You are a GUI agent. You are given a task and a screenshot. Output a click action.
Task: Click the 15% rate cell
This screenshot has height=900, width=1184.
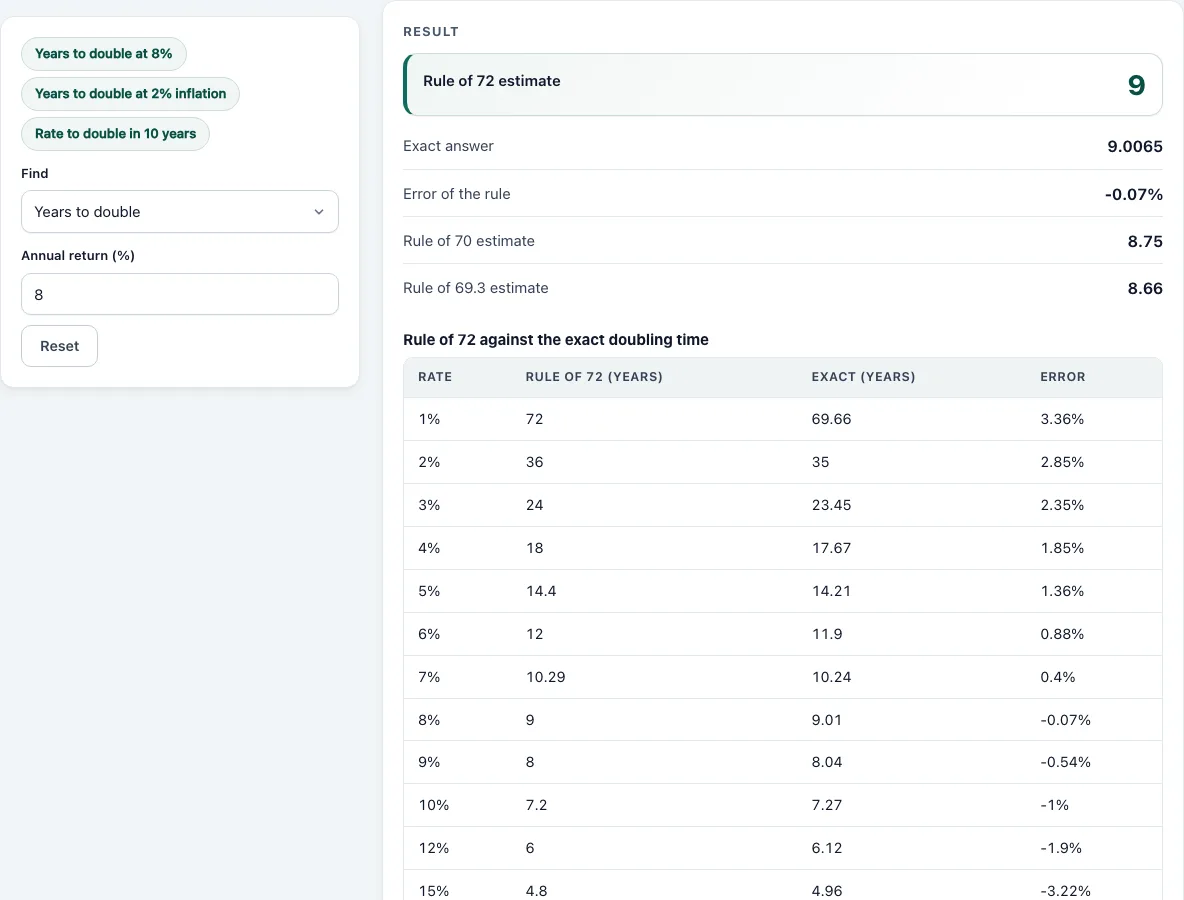click(433, 891)
